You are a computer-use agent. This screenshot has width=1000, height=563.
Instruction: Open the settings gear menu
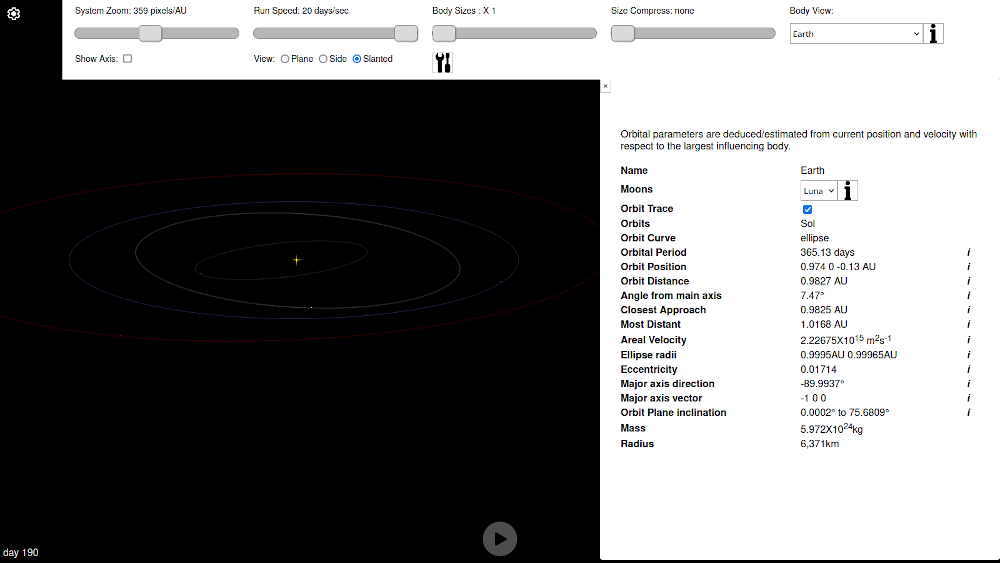point(13,13)
